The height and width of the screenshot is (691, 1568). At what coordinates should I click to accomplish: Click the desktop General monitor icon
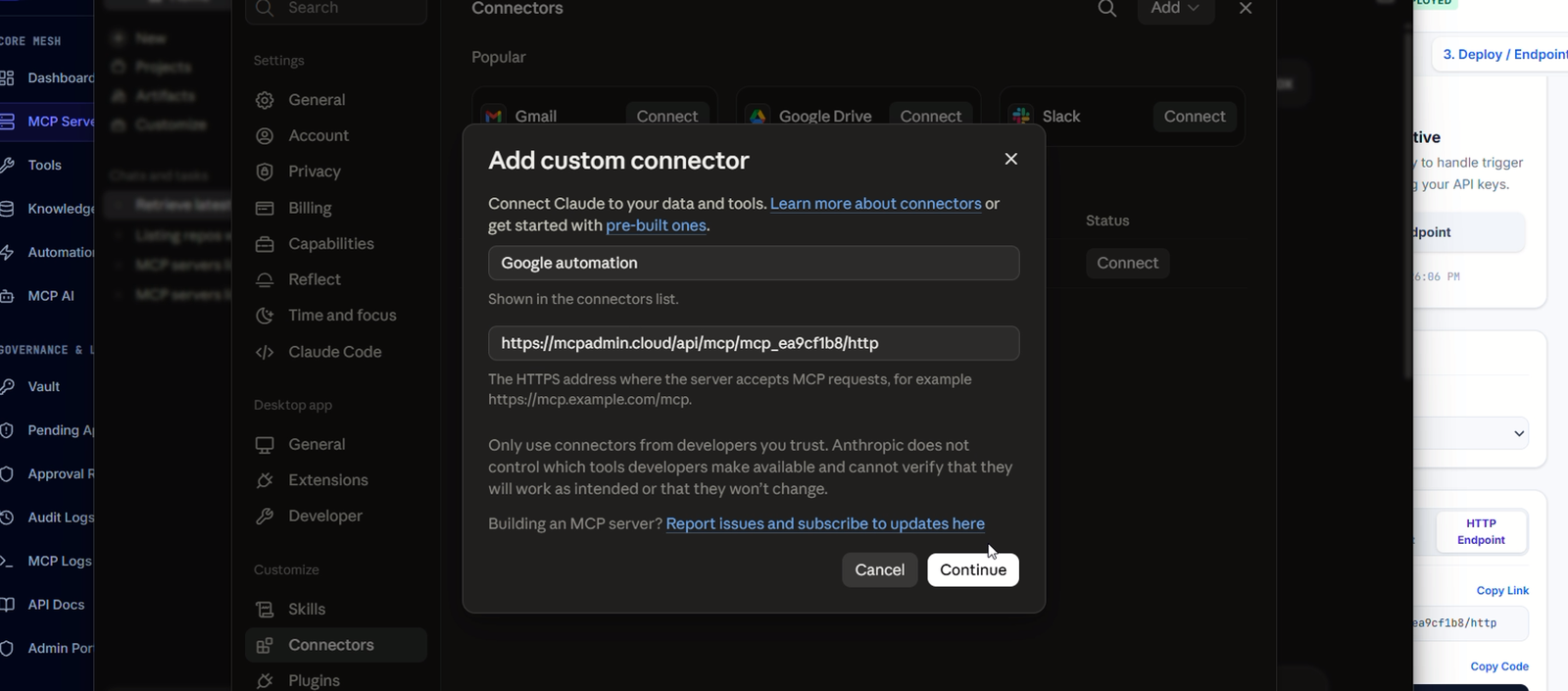coord(265,444)
